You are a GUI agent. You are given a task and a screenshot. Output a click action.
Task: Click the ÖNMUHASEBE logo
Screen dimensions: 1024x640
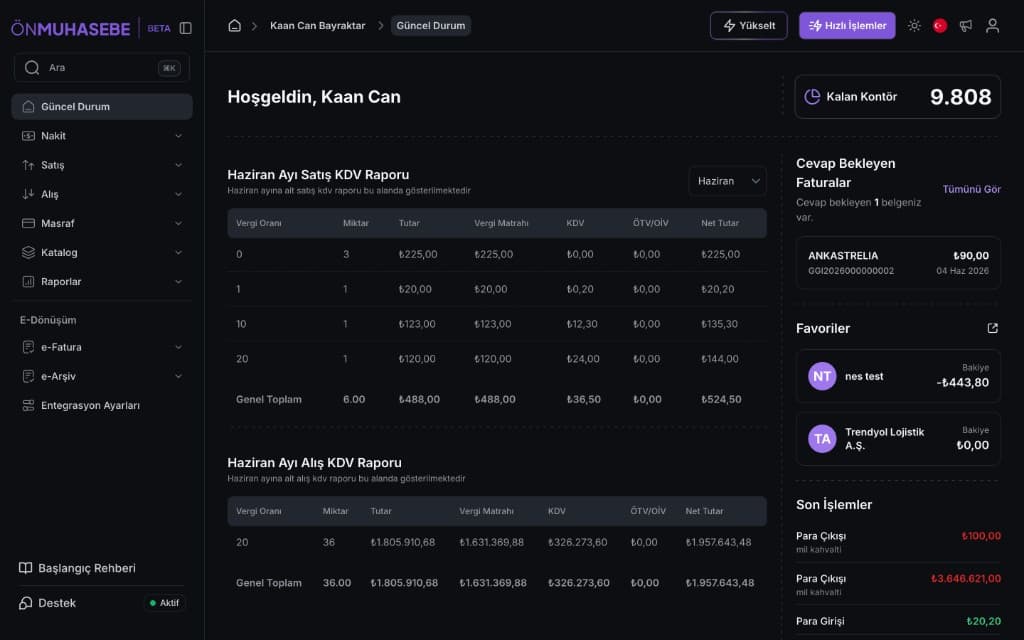pos(71,28)
